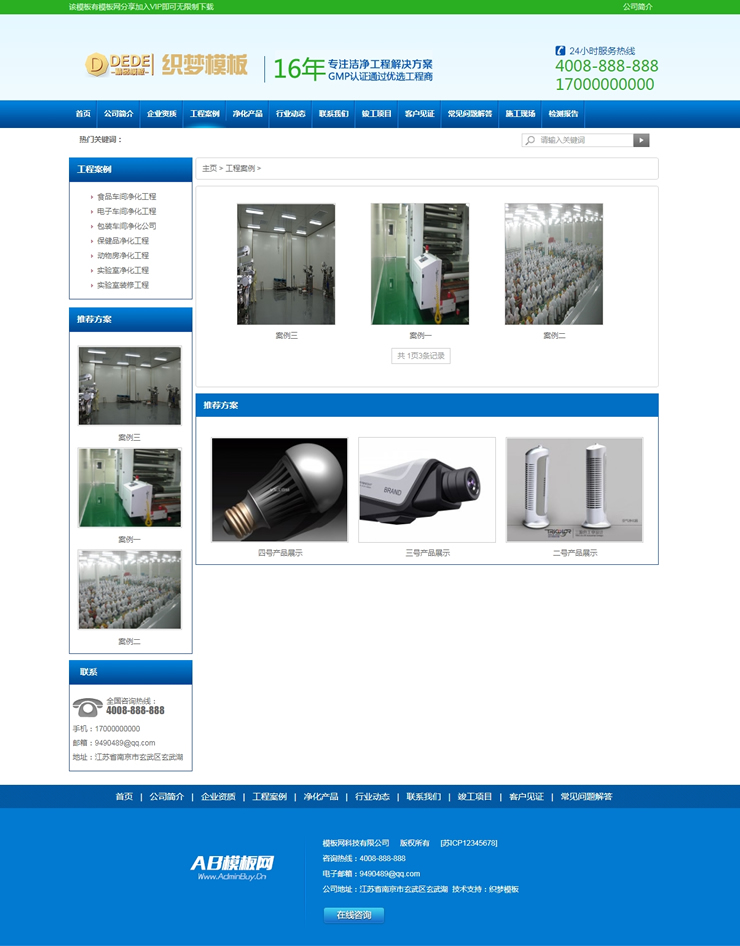Expand 实验室装修工程 sidebar category

click(122, 285)
